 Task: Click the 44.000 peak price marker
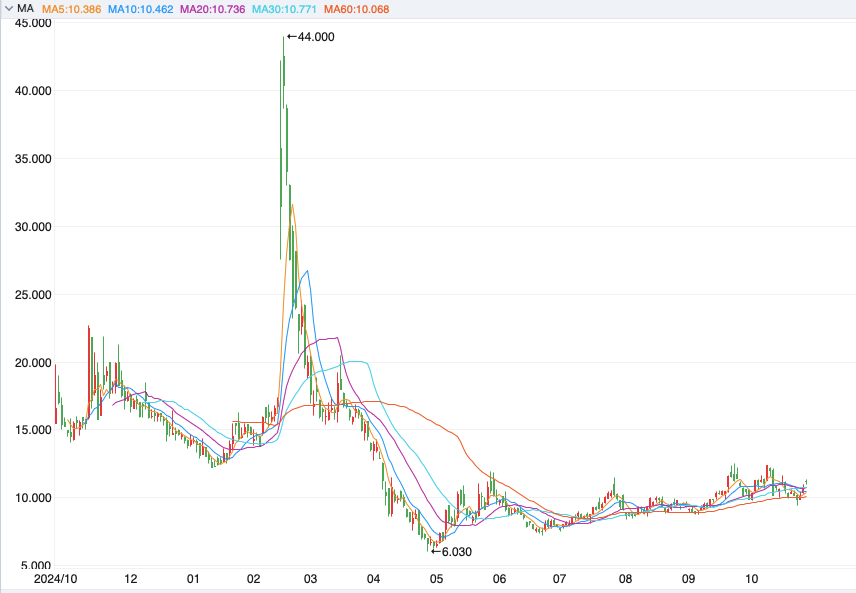[x=310, y=37]
